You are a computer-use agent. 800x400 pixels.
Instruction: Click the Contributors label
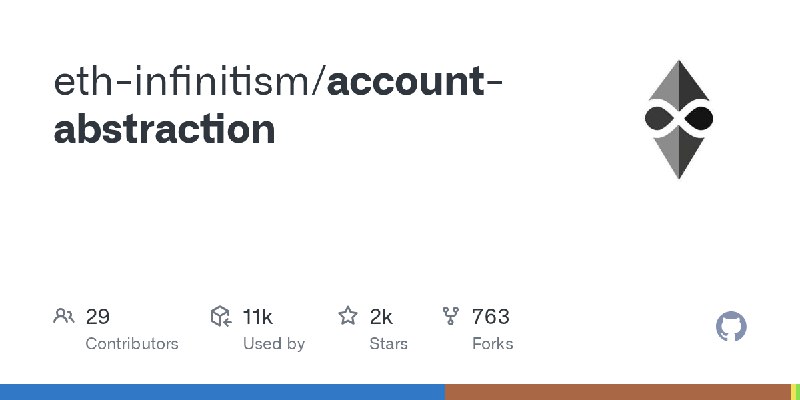pos(132,343)
